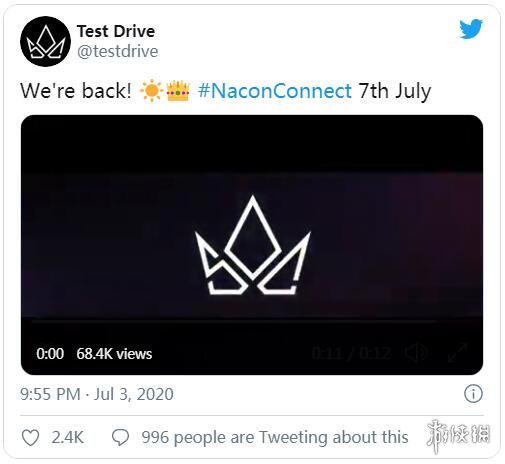Click the faded 0:11 / 0:12 duration text
The image size is (505, 464).
pos(351,353)
